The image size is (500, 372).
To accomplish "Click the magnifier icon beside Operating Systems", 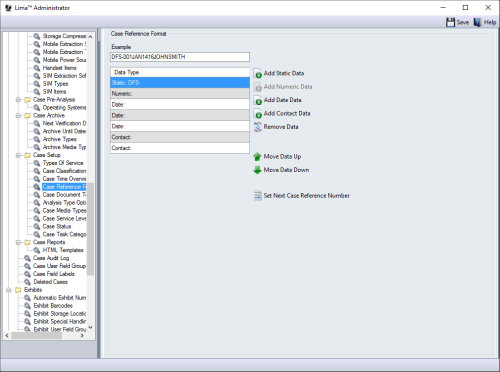I will [37, 107].
